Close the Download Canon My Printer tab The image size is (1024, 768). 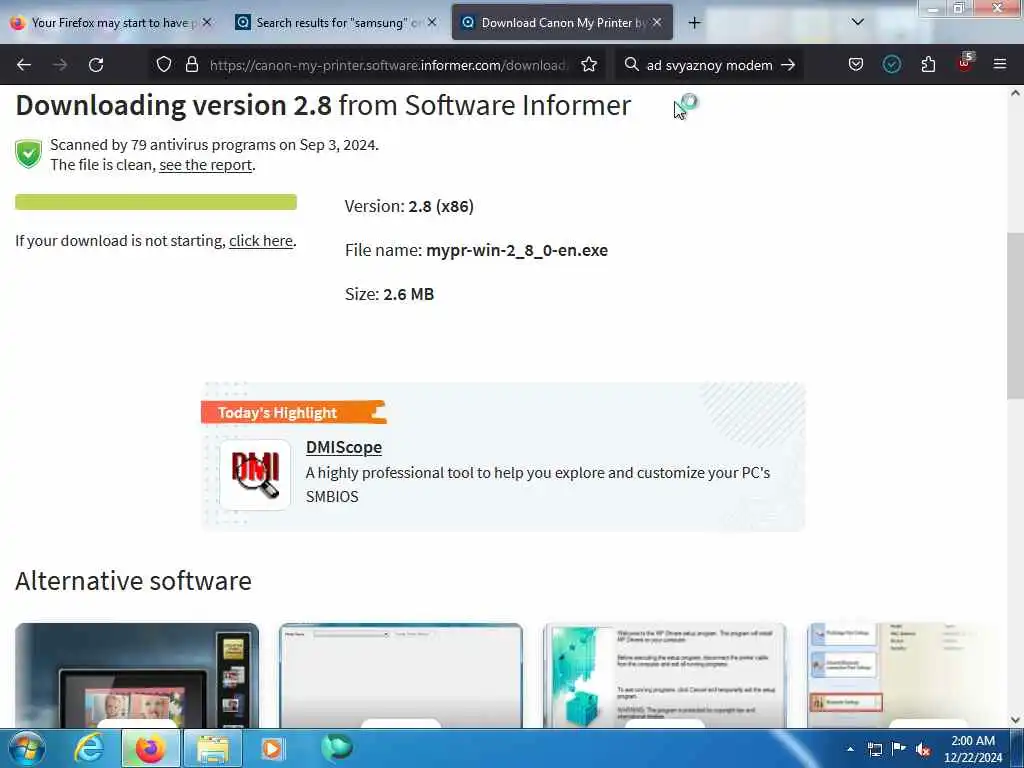pos(657,22)
